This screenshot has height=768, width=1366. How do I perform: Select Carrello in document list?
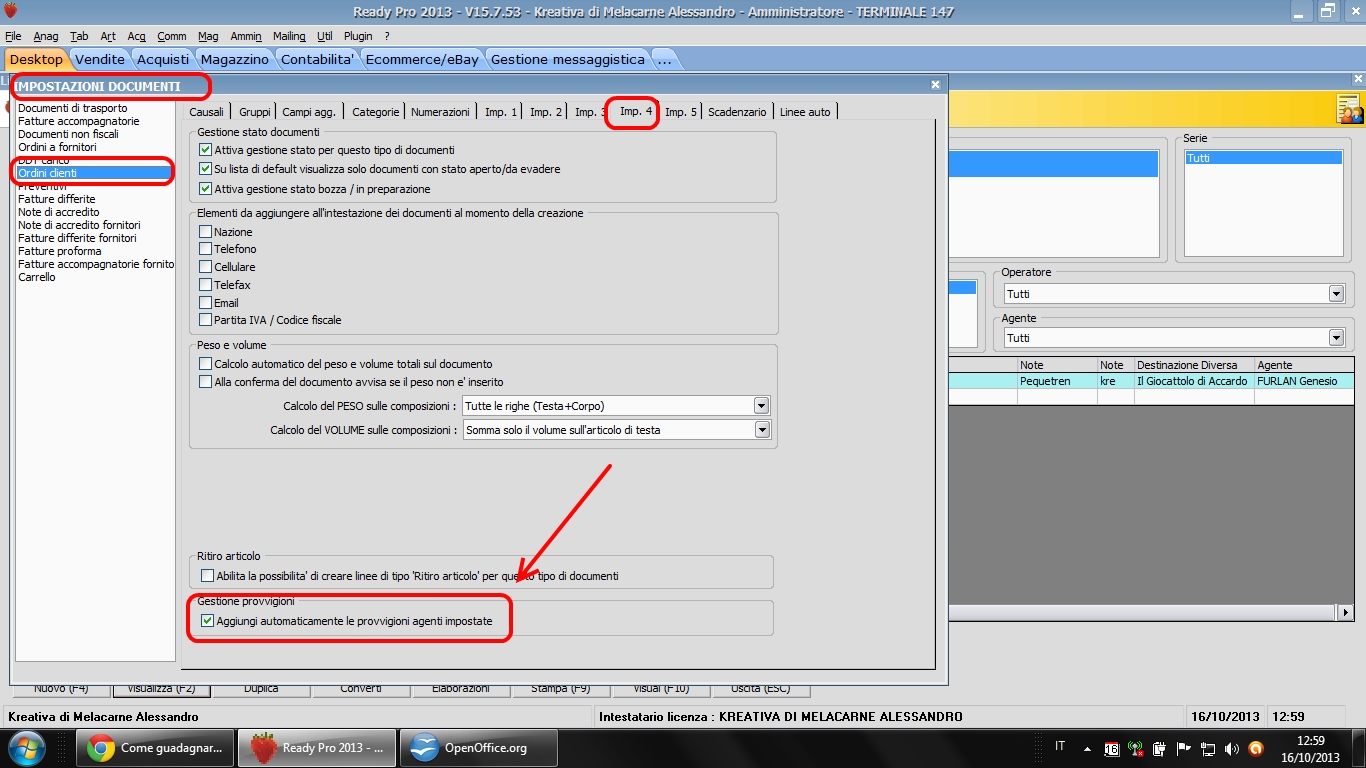coord(37,277)
